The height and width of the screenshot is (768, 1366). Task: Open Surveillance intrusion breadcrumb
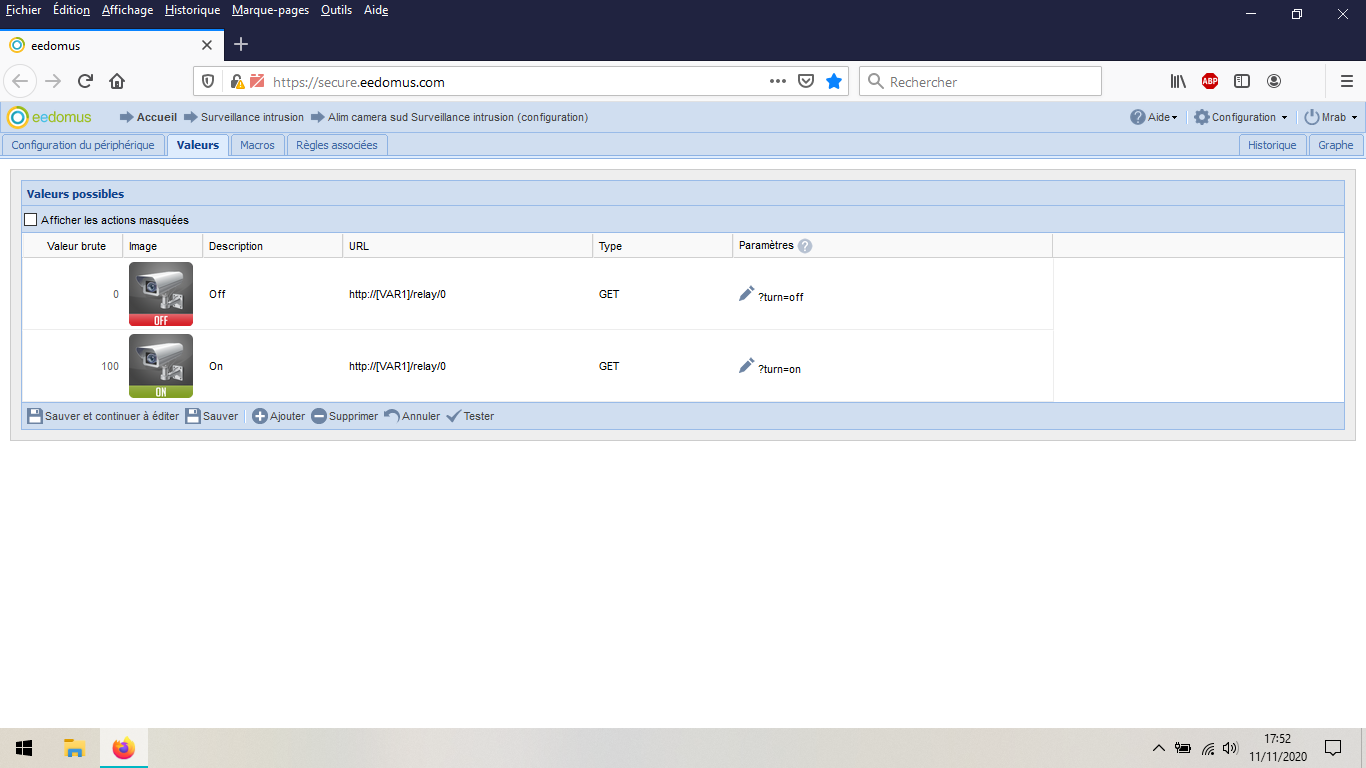252,117
